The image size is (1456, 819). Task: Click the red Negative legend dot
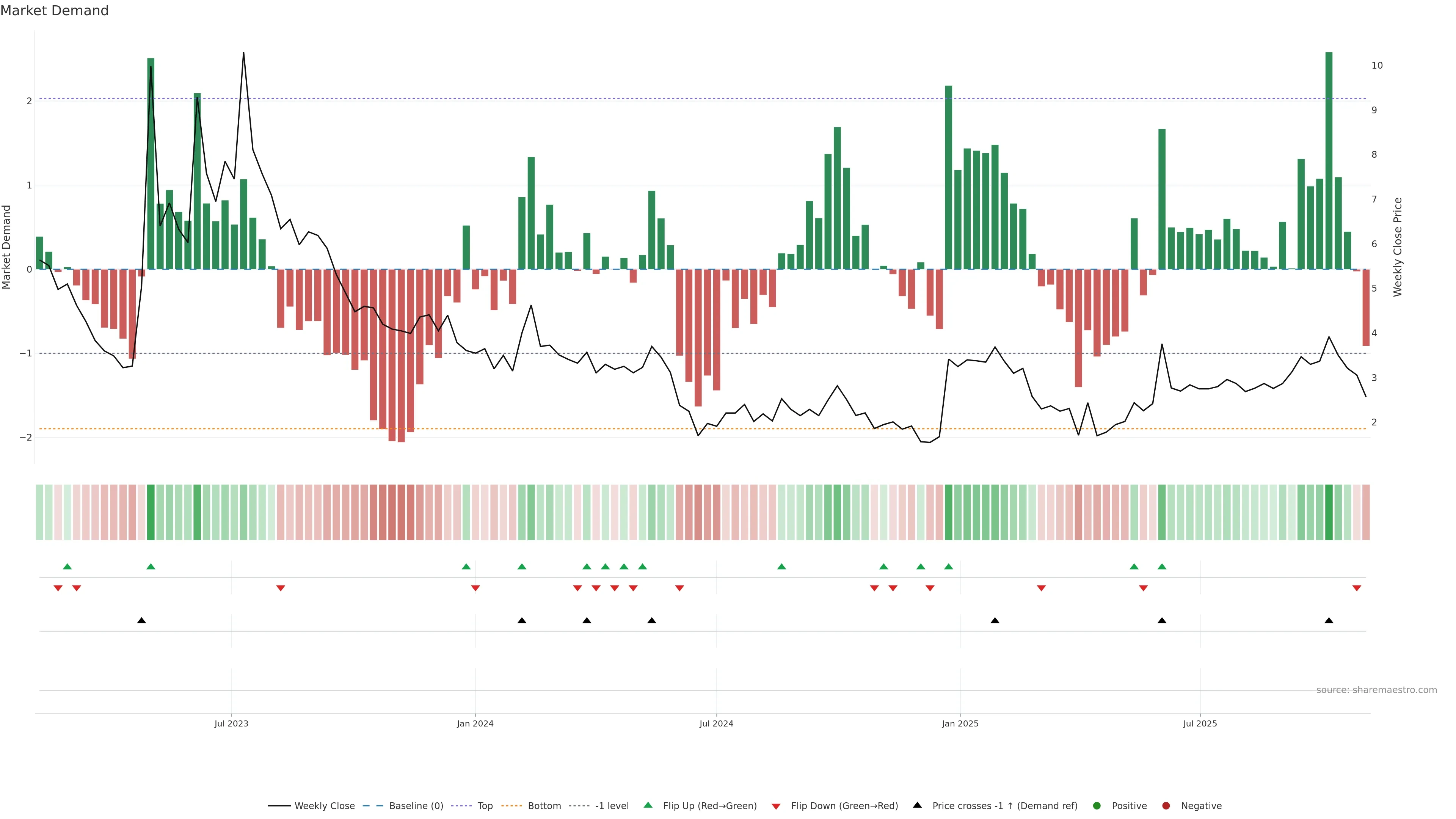pyautogui.click(x=1166, y=805)
